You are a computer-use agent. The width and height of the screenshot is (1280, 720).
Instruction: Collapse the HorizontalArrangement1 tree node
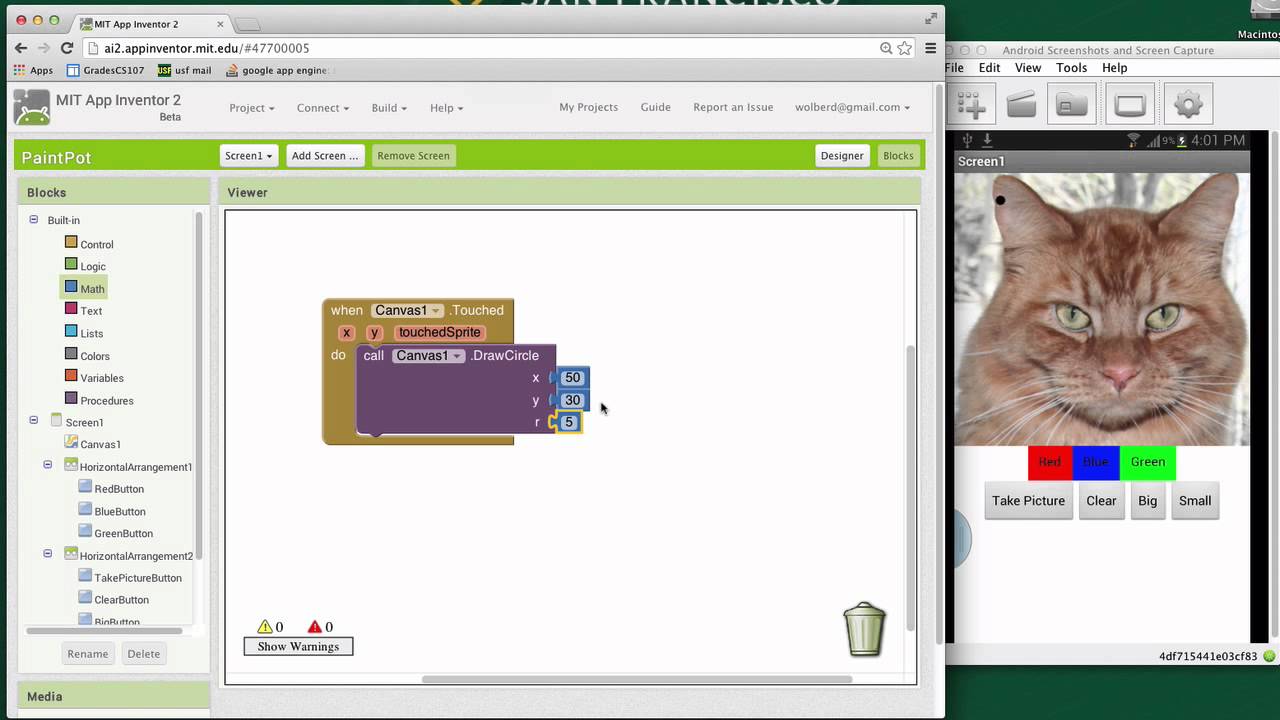pyautogui.click(x=47, y=465)
